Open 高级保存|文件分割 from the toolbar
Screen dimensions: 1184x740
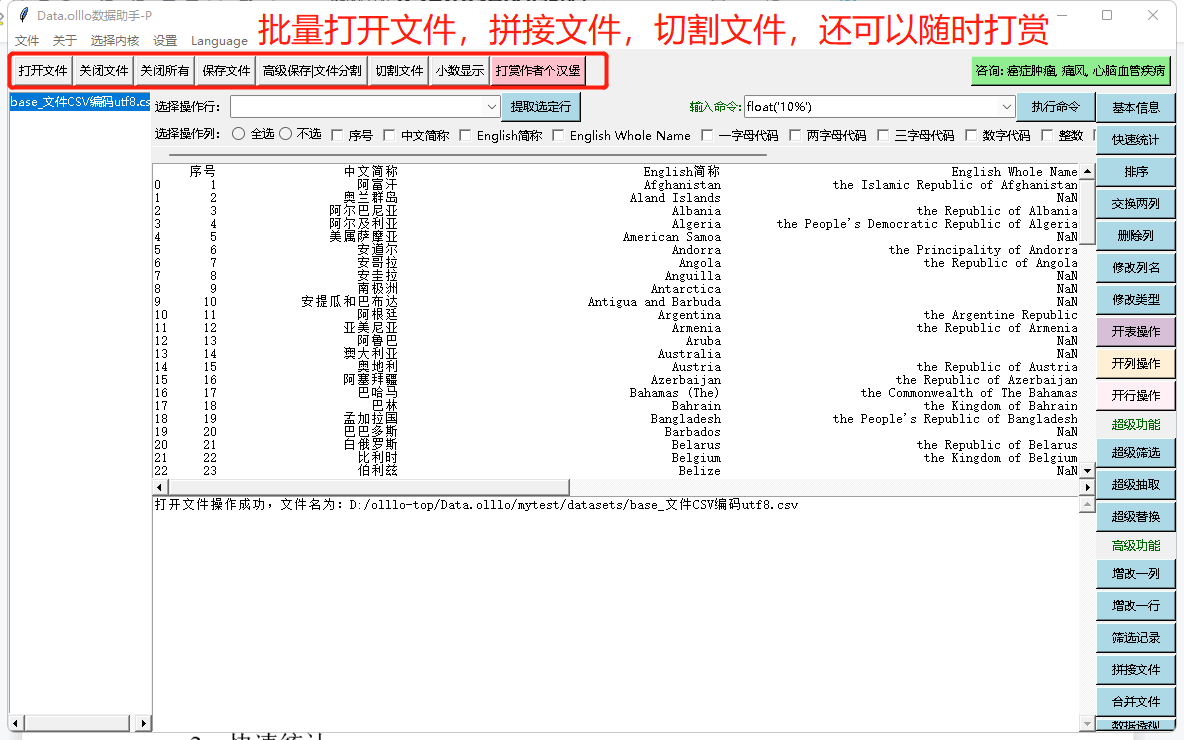(x=312, y=71)
